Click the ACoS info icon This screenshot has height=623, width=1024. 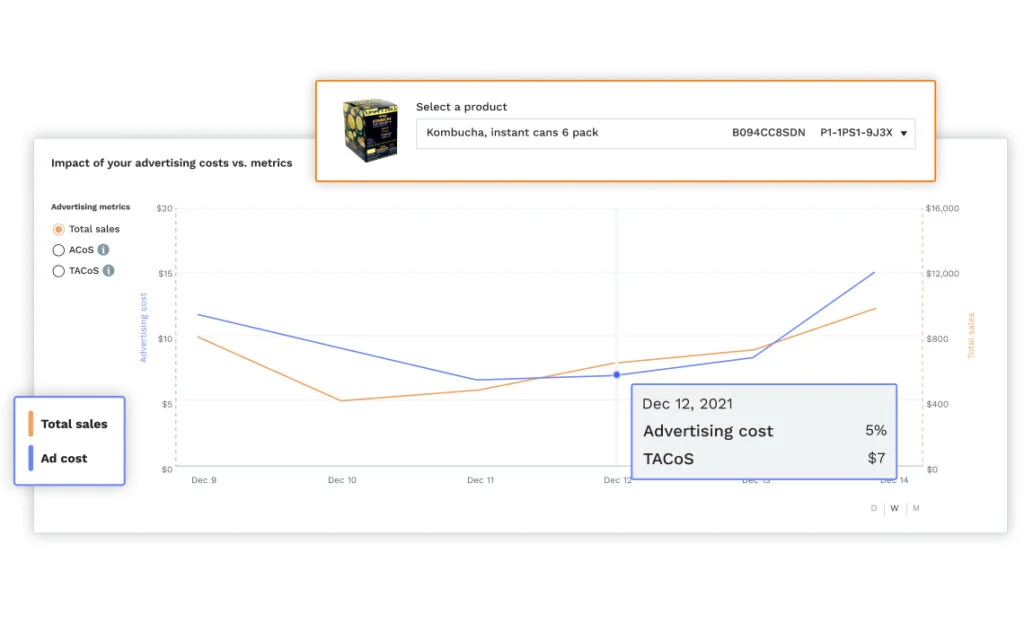(103, 249)
